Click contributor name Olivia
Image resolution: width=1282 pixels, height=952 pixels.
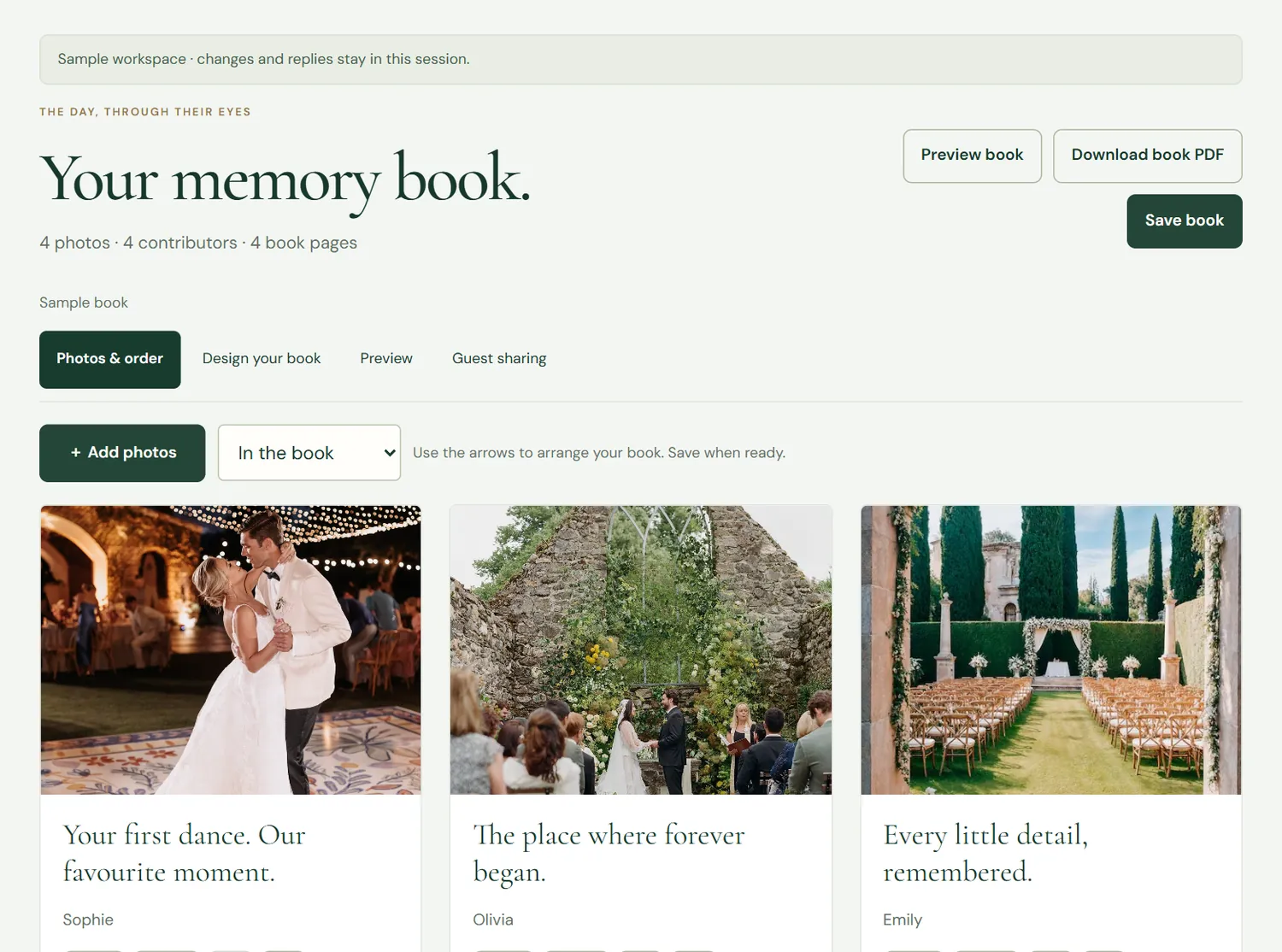point(493,920)
